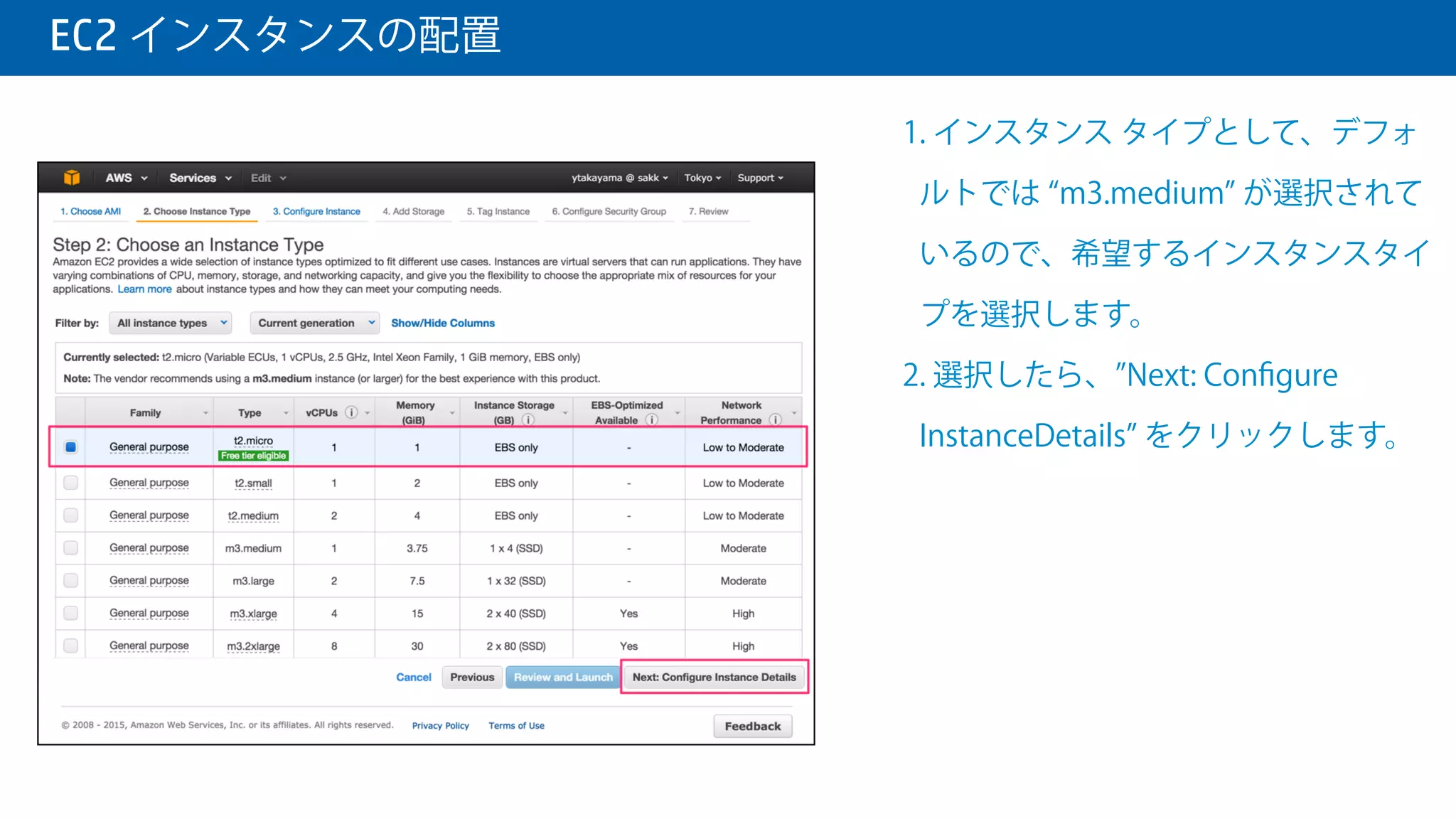This screenshot has width=1456, height=819.
Task: Click the m3.medium type cell
Action: (253, 548)
